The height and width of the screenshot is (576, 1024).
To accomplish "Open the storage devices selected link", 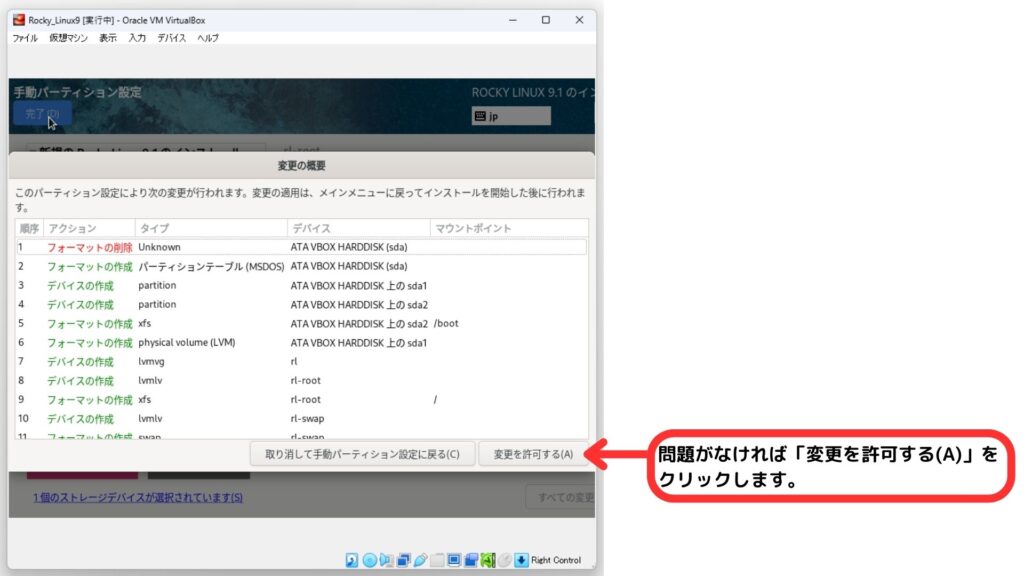I will point(138,498).
